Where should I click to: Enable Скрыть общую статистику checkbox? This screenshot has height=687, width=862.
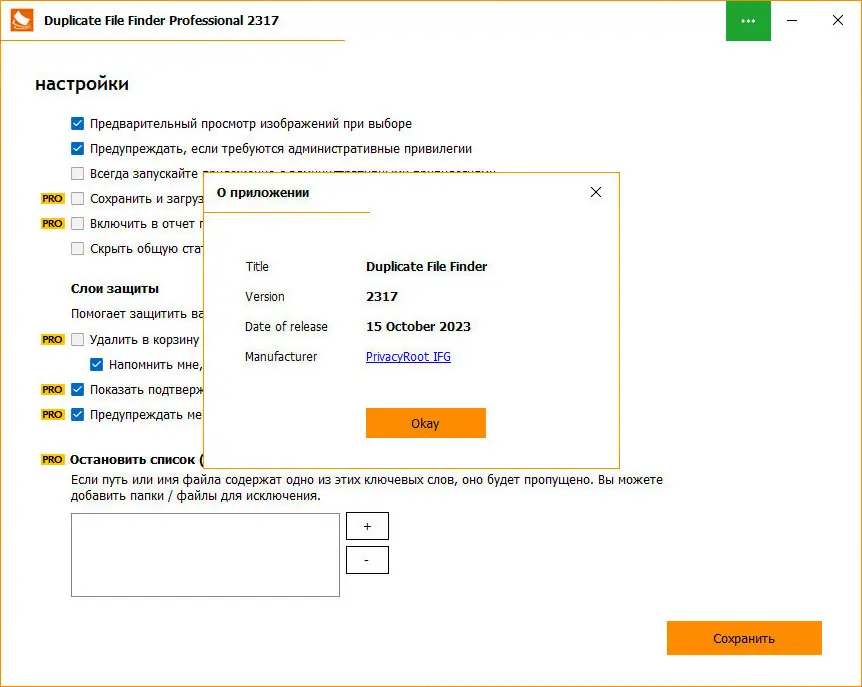78,248
